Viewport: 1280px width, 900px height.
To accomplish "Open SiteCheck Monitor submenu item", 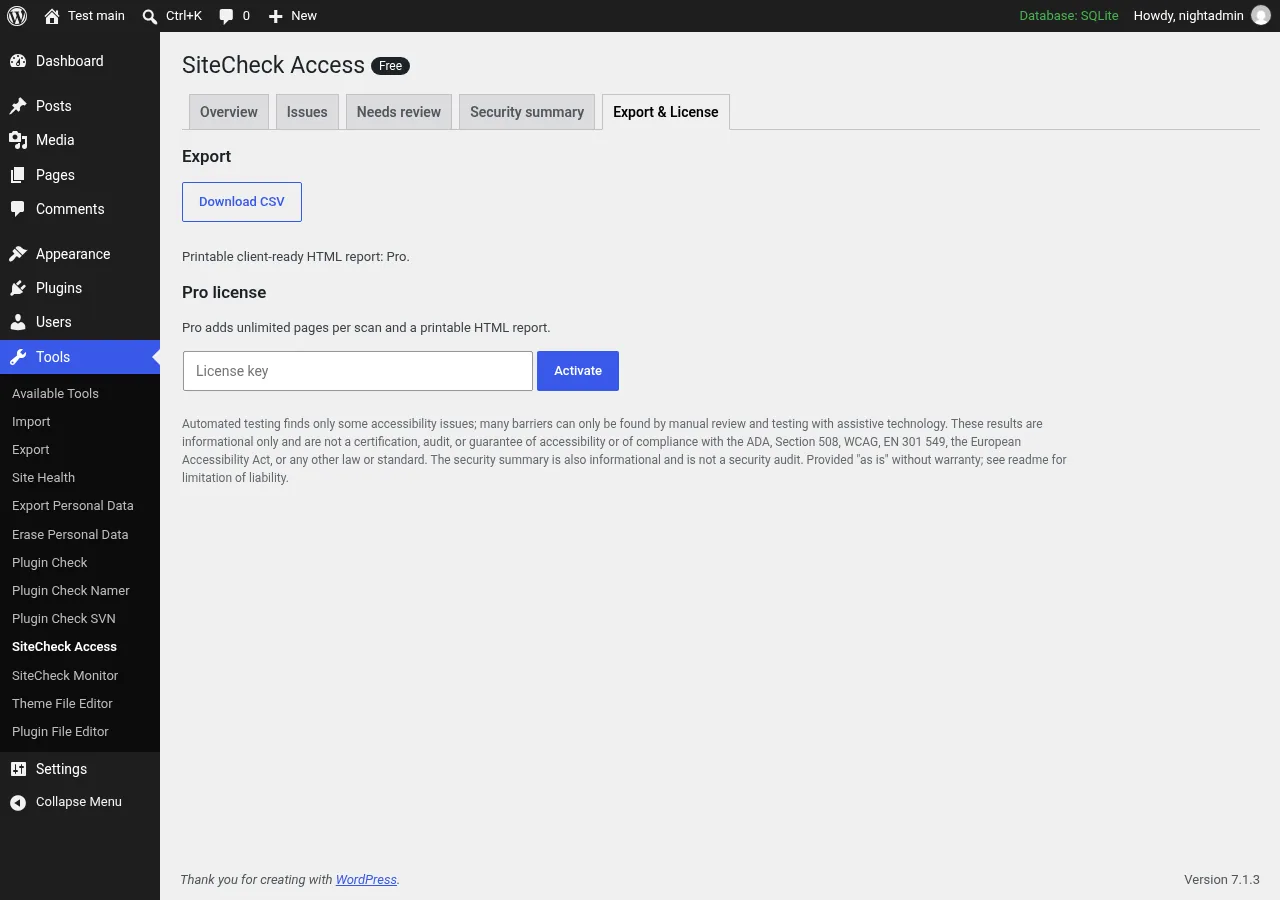I will pos(65,676).
